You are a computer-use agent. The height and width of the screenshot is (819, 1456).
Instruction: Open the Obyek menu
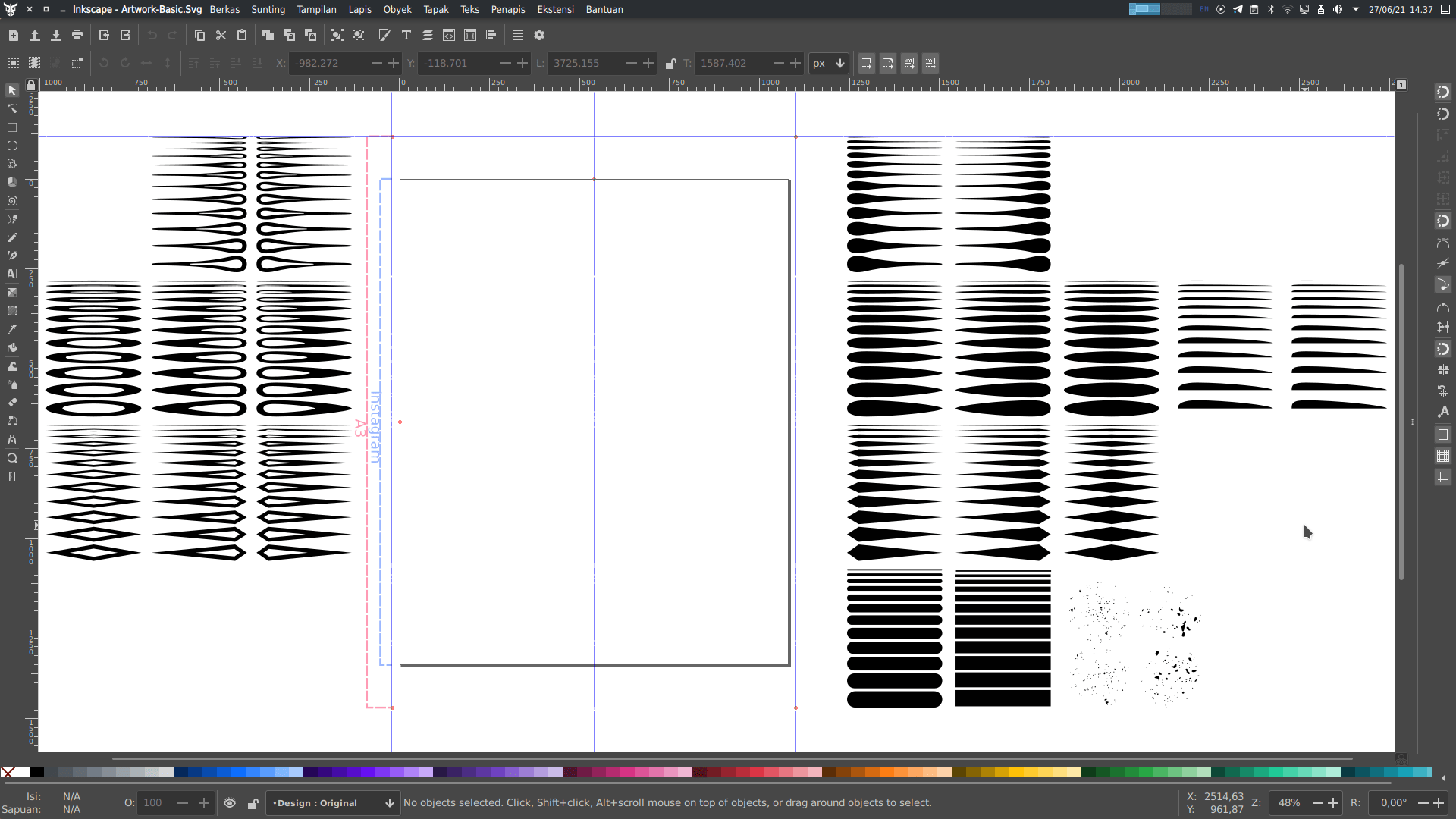(x=397, y=9)
